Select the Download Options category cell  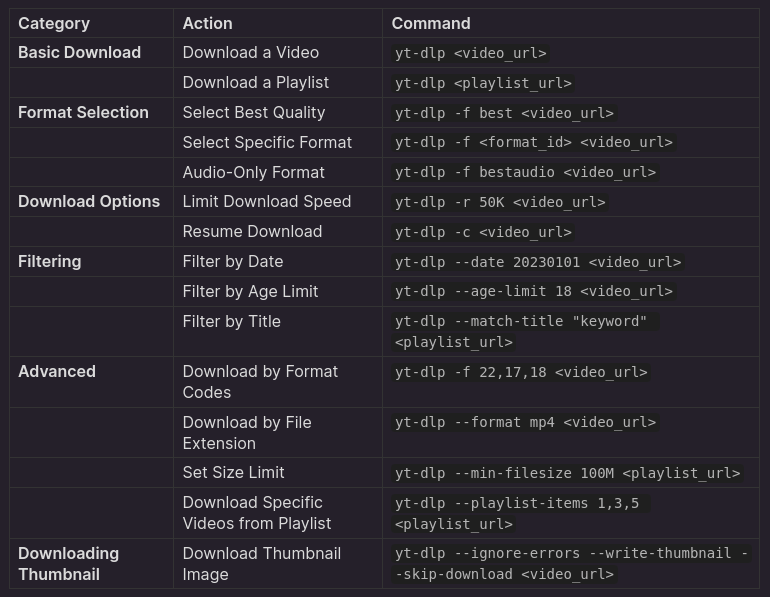pyautogui.click(x=89, y=201)
